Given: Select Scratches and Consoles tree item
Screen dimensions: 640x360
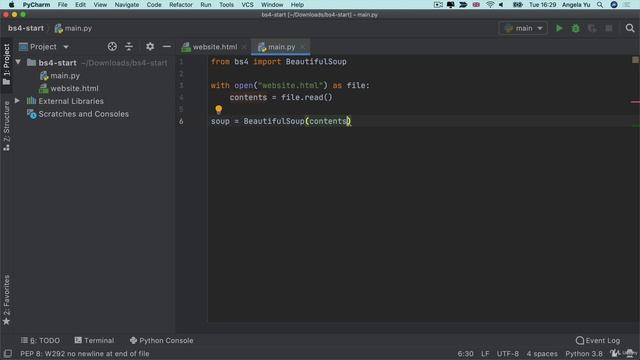Looking at the screenshot, I should click(83, 114).
